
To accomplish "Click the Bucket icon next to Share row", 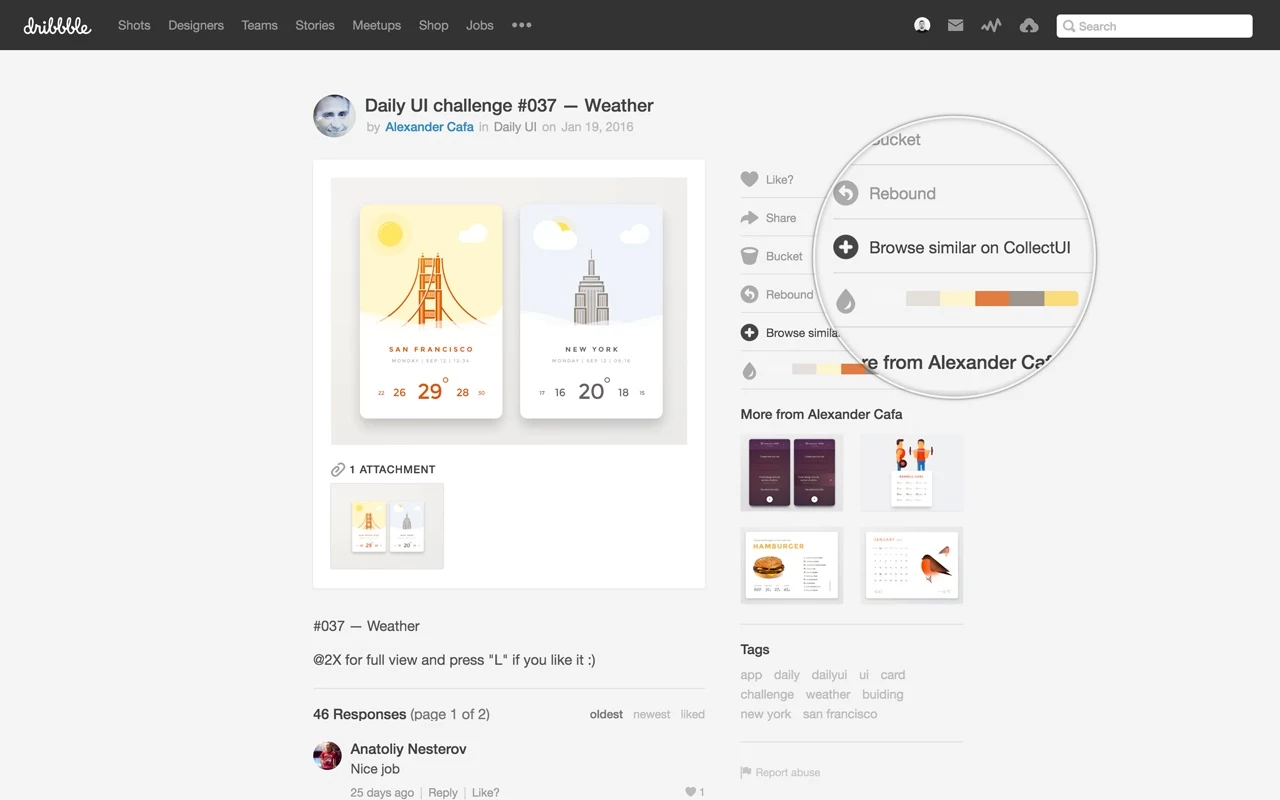I will [x=749, y=256].
